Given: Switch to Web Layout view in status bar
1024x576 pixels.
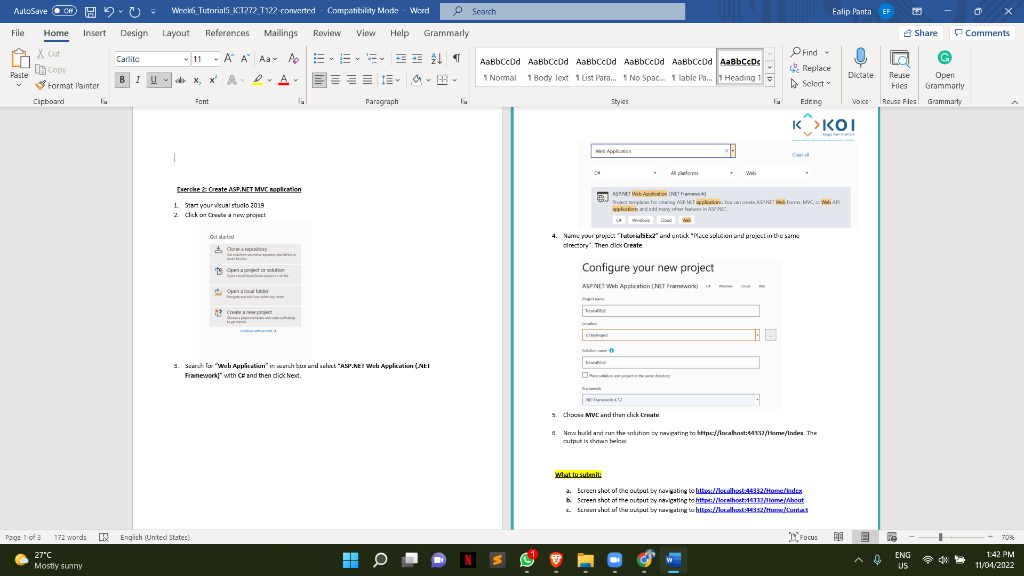Looking at the screenshot, I should [x=891, y=537].
